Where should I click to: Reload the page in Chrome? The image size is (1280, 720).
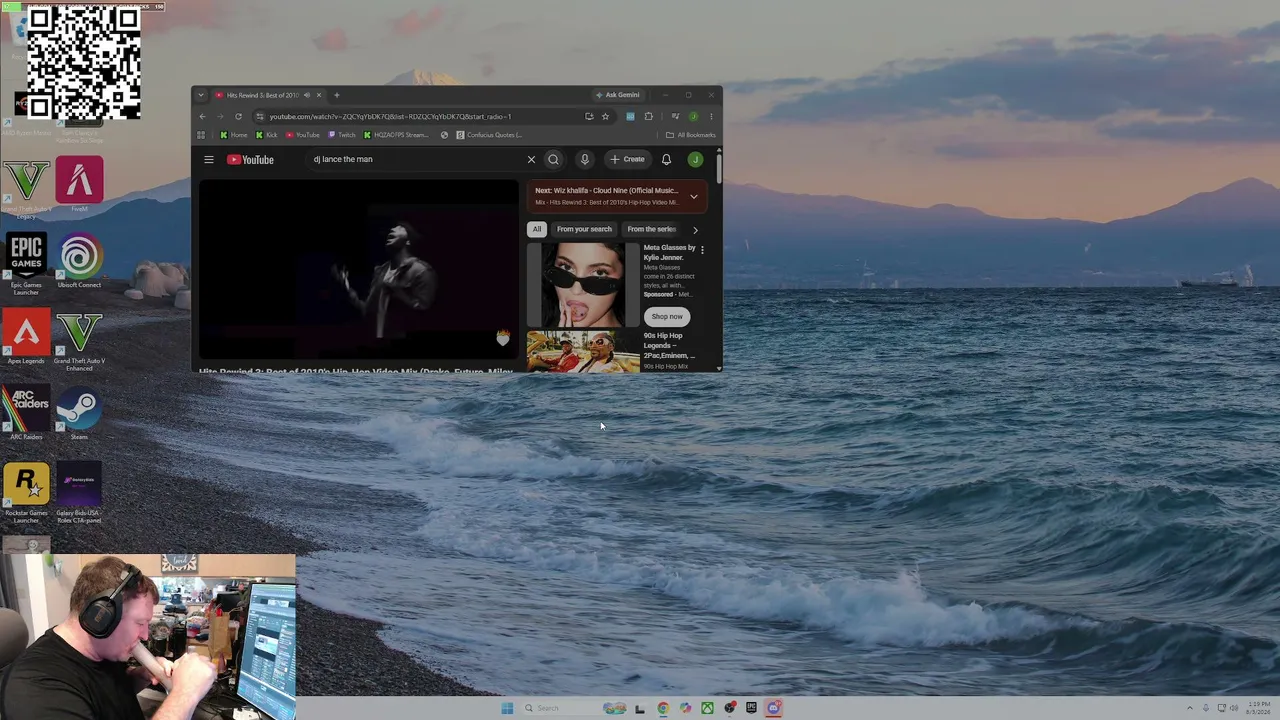(238, 117)
